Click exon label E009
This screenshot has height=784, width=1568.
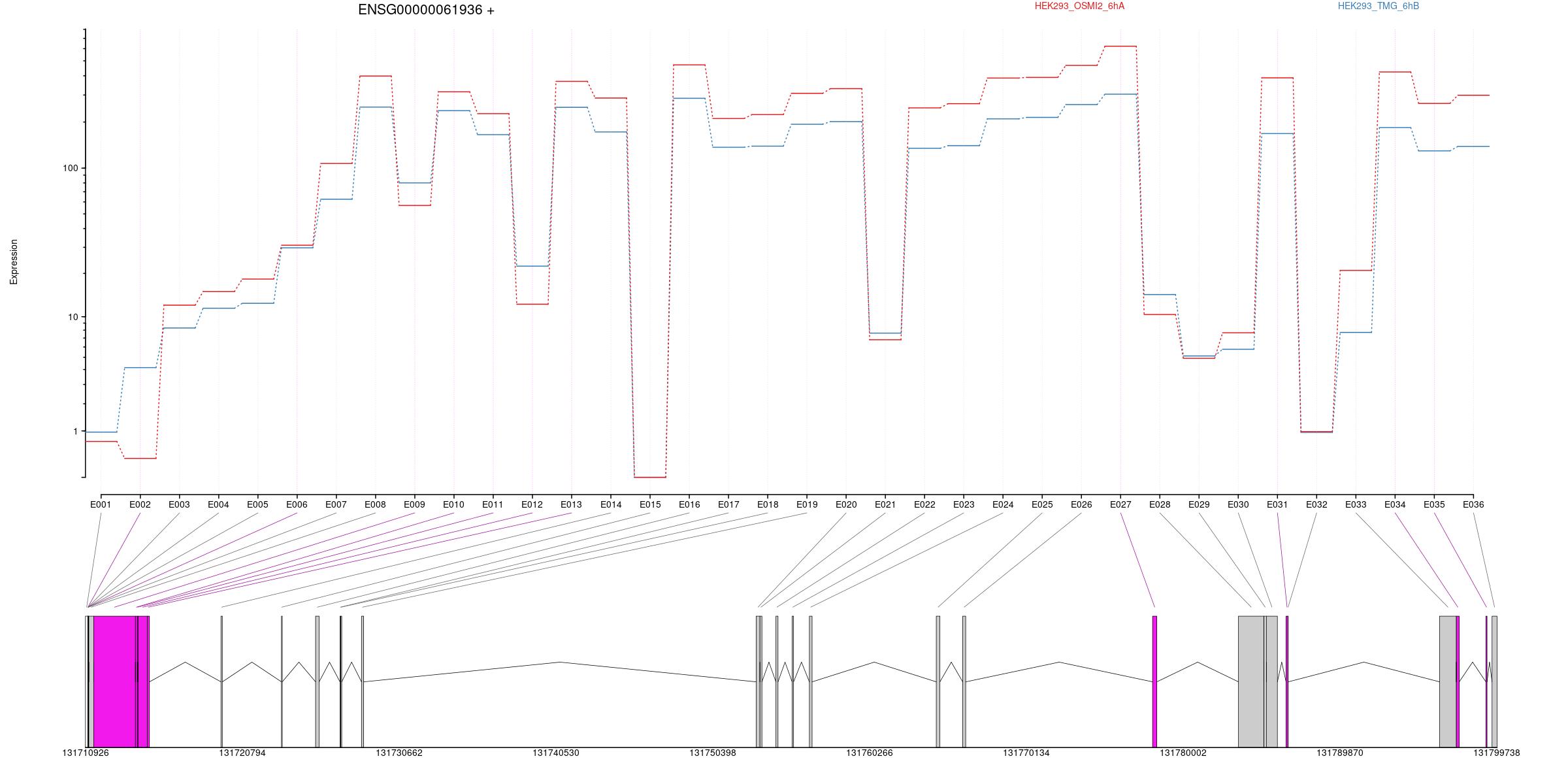click(x=414, y=504)
